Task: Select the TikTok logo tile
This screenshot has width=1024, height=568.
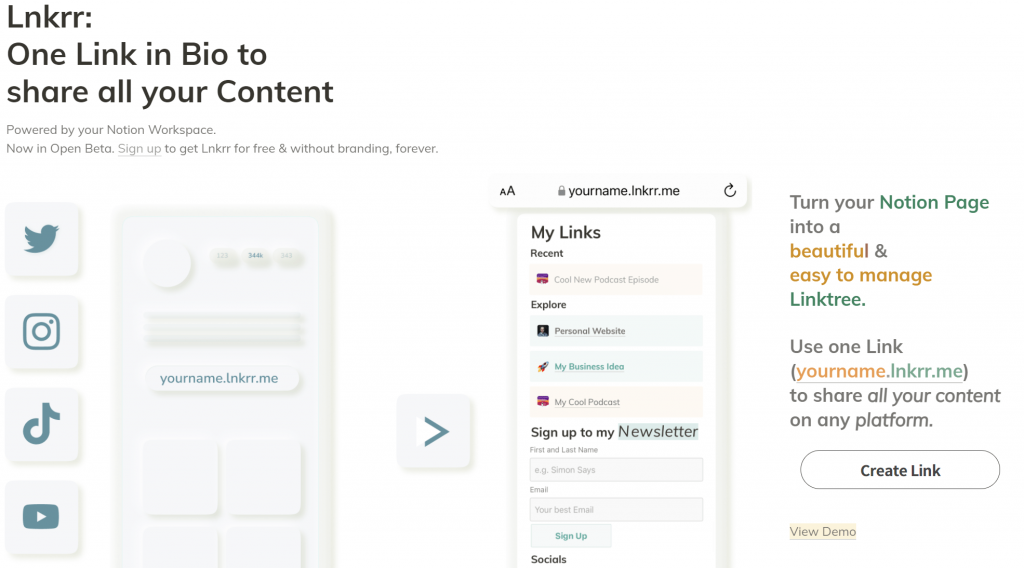Action: click(42, 424)
